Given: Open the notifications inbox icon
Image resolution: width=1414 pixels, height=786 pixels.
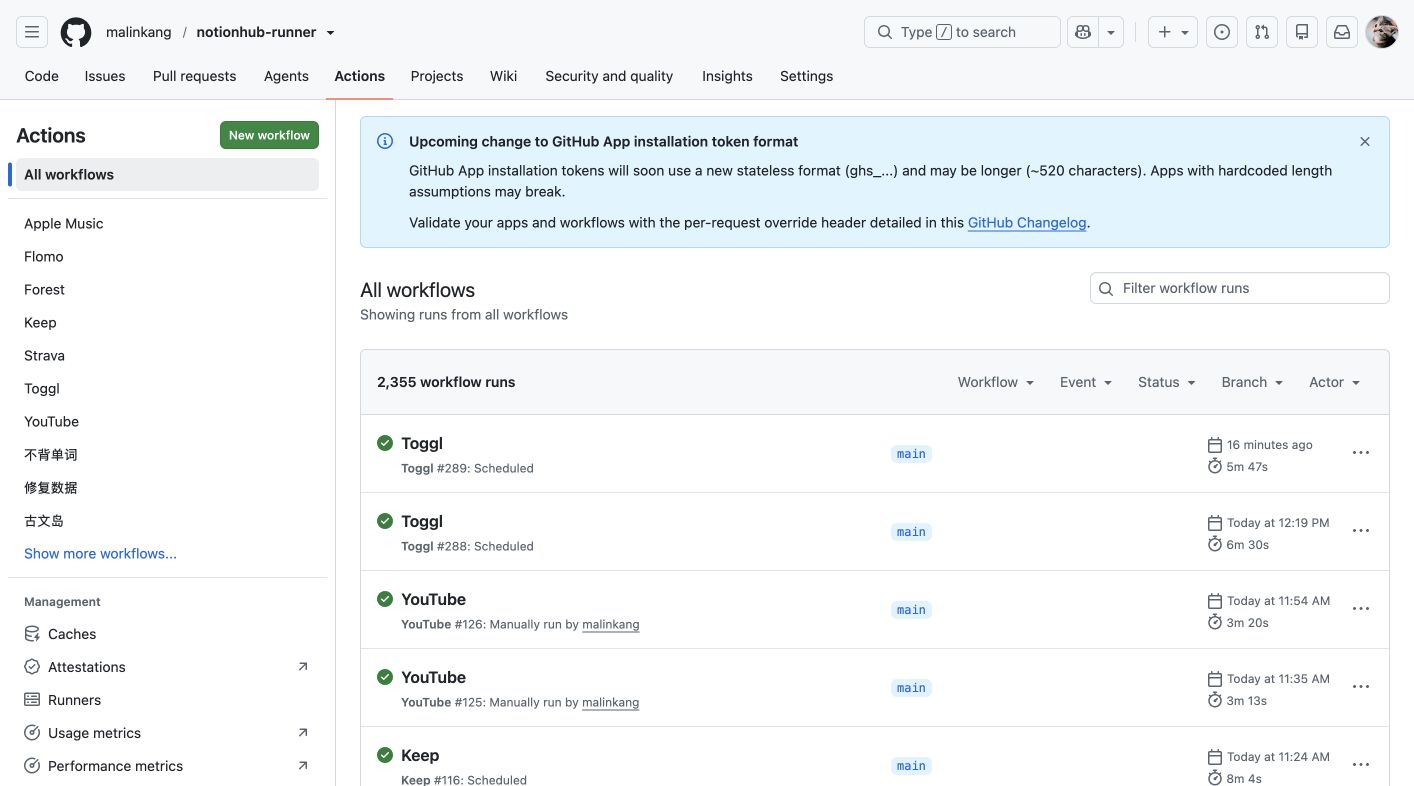Looking at the screenshot, I should click(1342, 32).
